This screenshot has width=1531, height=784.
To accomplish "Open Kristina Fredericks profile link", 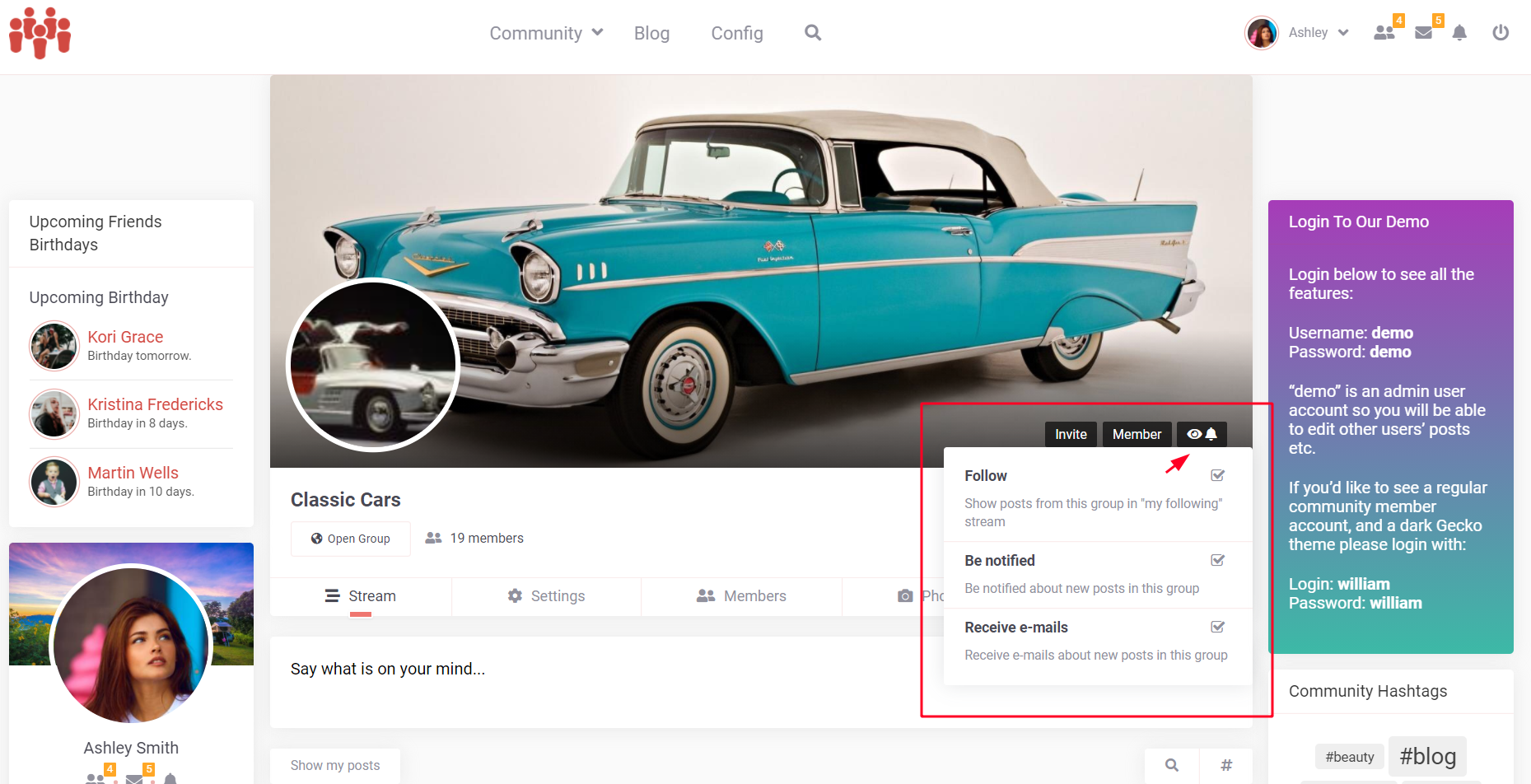I will [x=156, y=404].
